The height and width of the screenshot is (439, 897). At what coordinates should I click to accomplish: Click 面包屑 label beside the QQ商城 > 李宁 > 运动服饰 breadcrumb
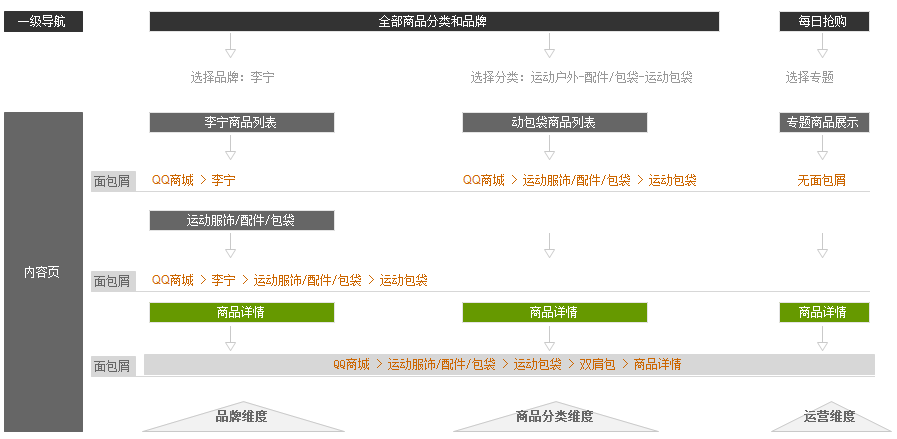(113, 281)
